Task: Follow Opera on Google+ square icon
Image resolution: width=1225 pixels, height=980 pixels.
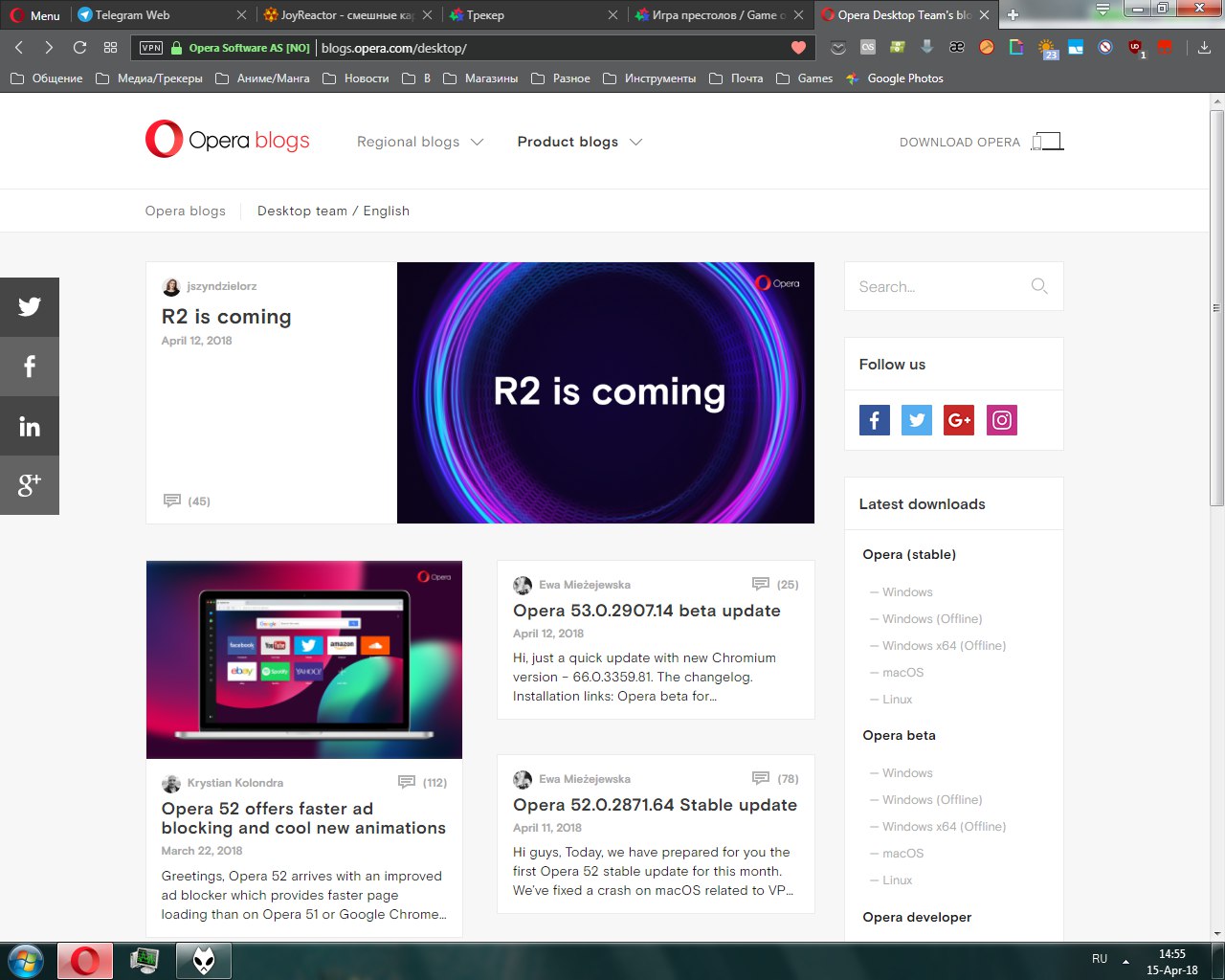Action: 959,420
